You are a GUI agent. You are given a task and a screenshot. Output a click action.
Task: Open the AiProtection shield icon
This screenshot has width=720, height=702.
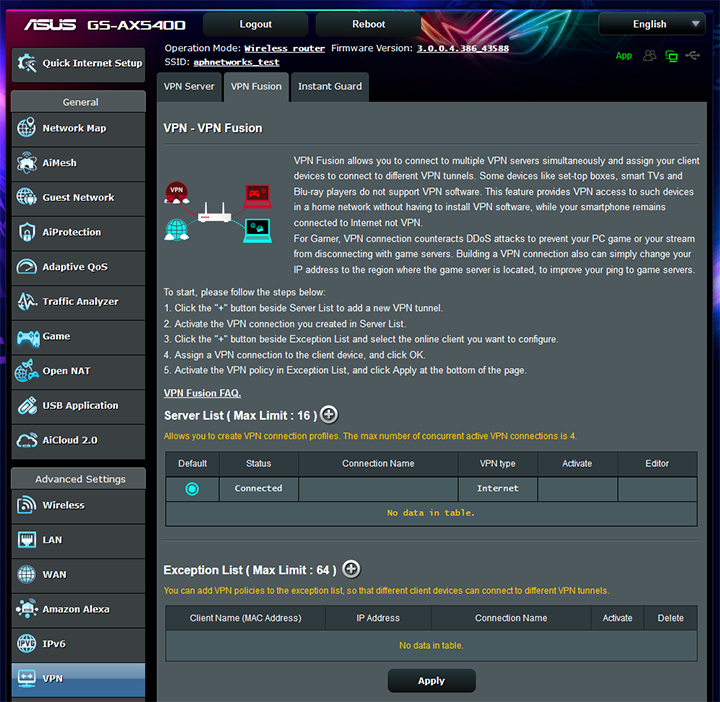pyautogui.click(x=27, y=232)
